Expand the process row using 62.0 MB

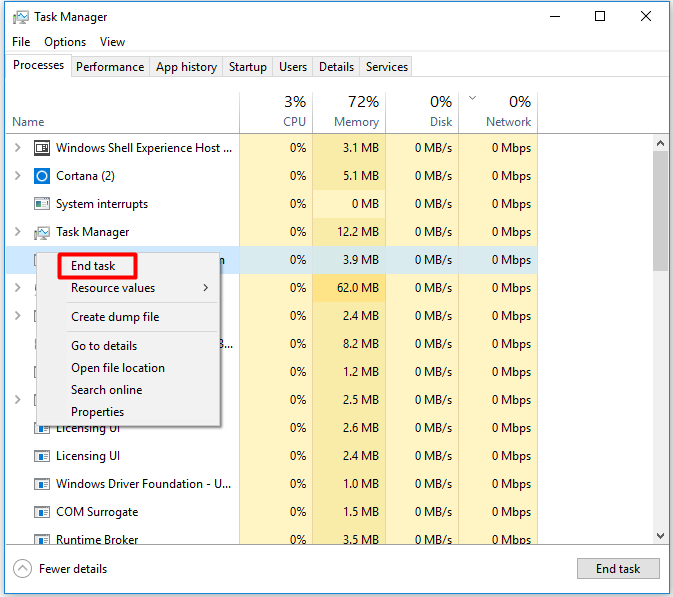[x=18, y=288]
